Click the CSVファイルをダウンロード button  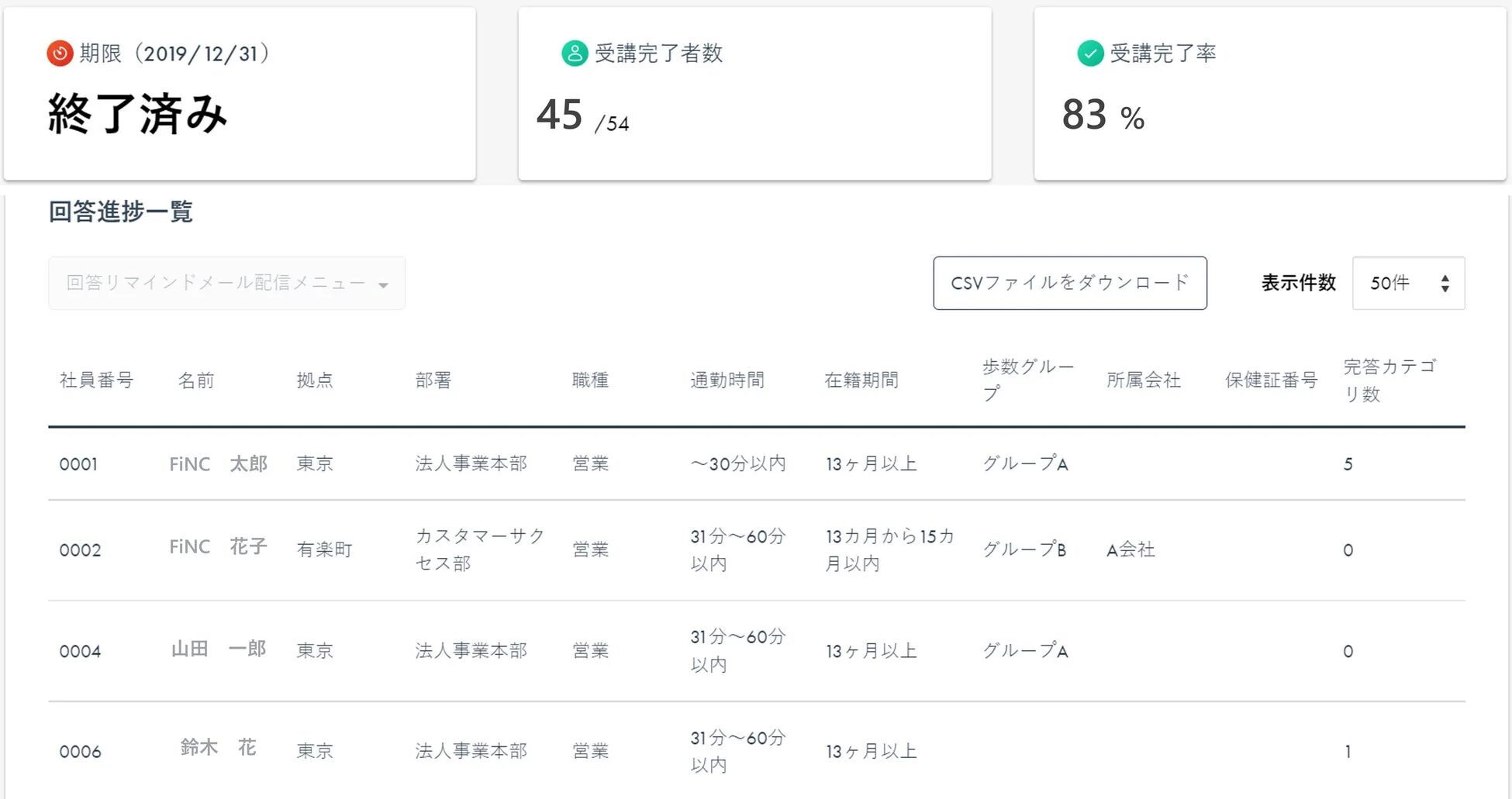(1070, 284)
